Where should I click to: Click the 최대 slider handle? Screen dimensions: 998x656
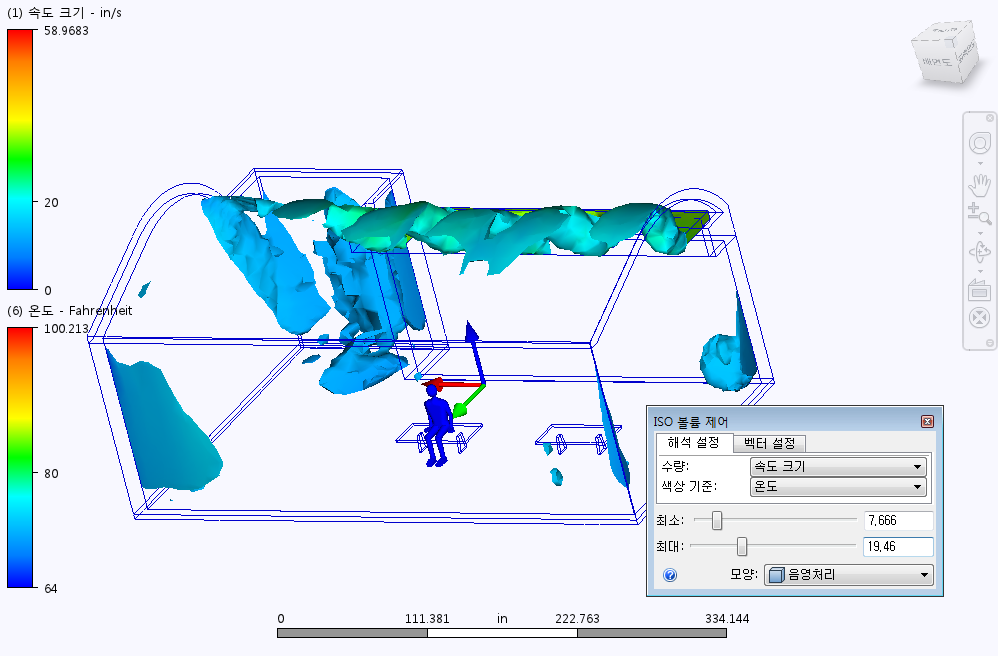(x=741, y=547)
